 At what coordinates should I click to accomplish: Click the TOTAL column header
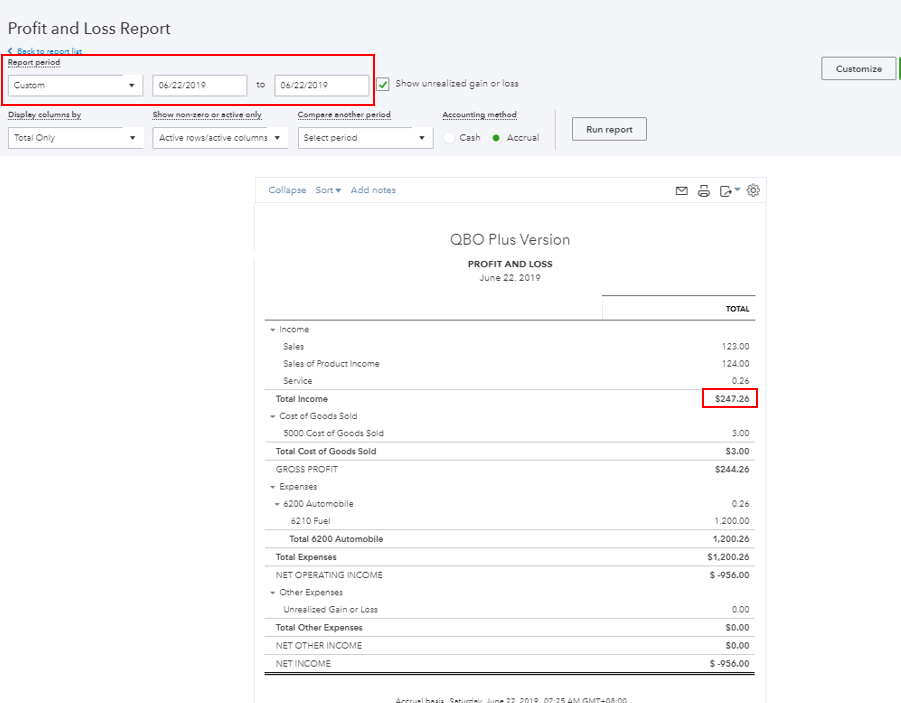click(x=737, y=309)
